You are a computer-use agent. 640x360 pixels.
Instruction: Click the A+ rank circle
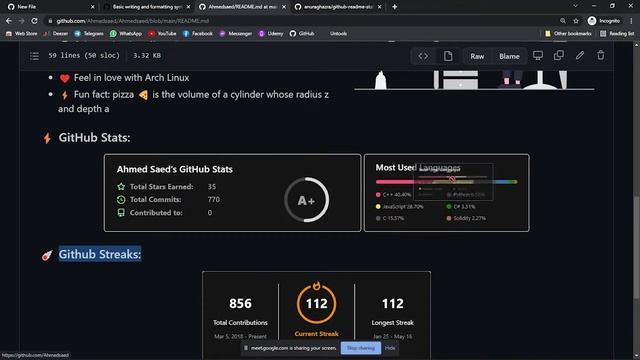pyautogui.click(x=307, y=200)
